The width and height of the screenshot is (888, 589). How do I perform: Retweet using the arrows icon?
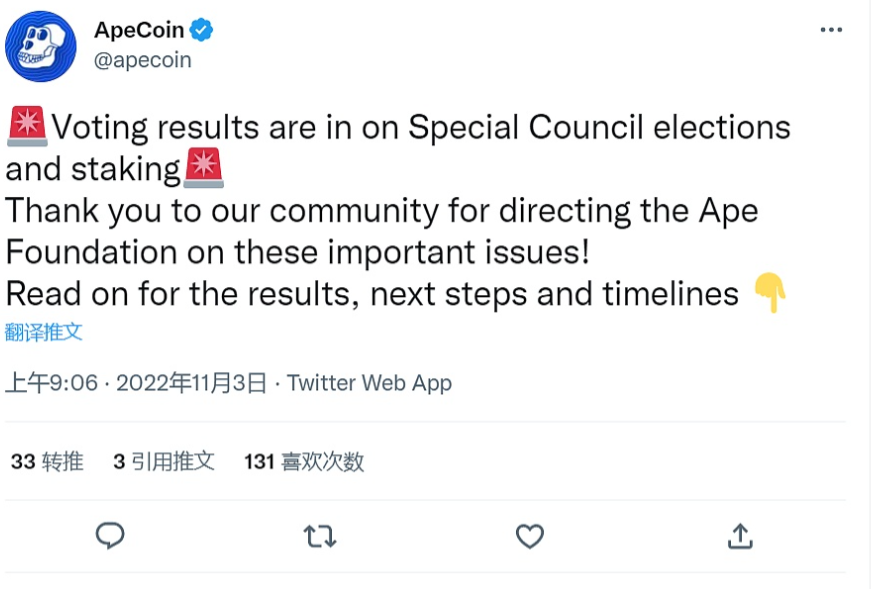point(320,537)
